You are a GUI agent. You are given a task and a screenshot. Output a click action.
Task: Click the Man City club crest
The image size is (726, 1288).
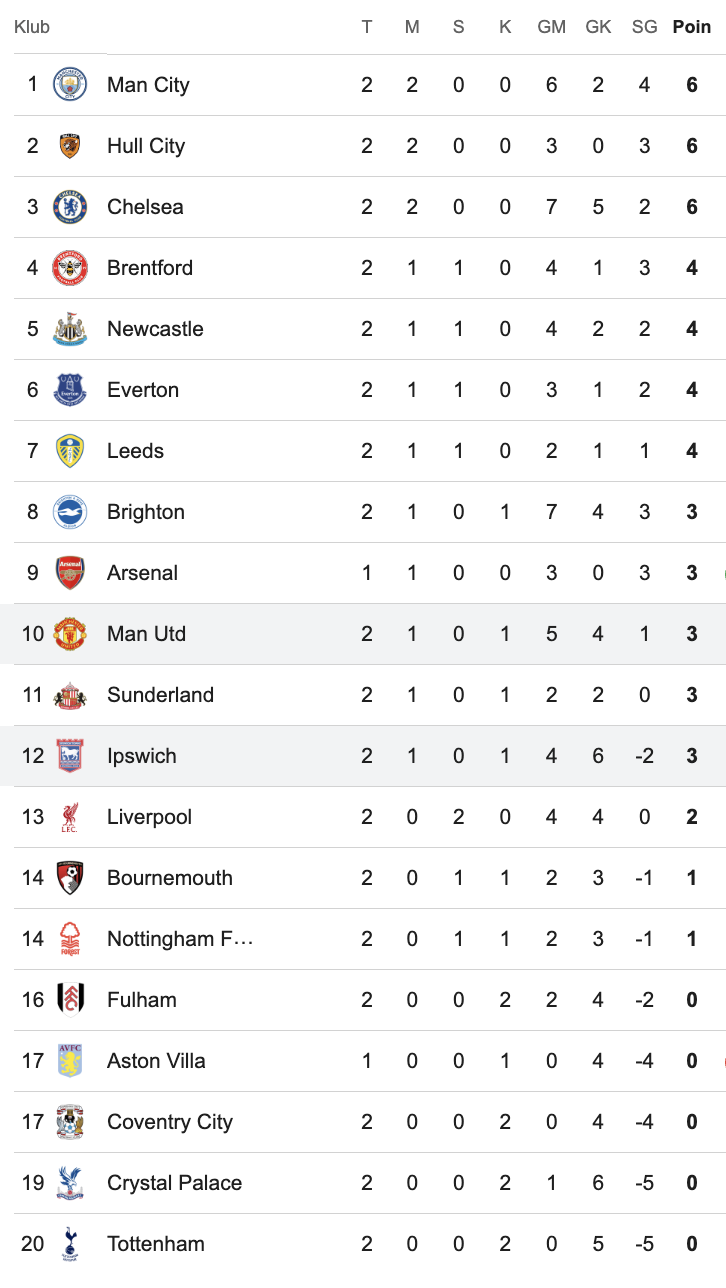pos(70,85)
